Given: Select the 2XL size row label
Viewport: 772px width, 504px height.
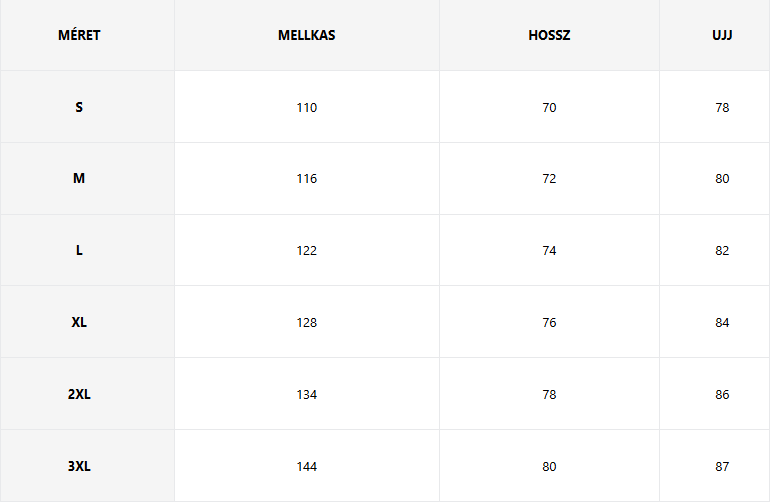Looking at the screenshot, I should point(79,395).
